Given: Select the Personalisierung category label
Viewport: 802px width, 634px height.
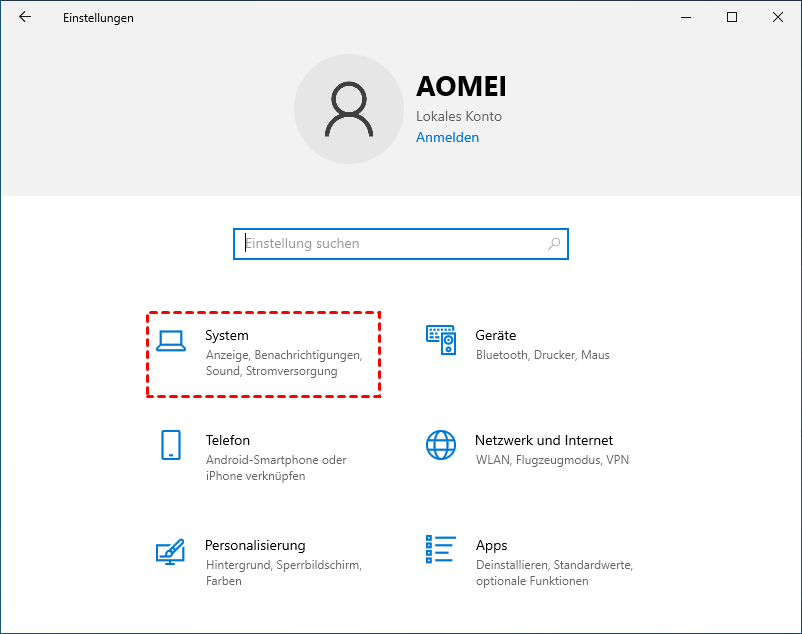Looking at the screenshot, I should pyautogui.click(x=255, y=545).
